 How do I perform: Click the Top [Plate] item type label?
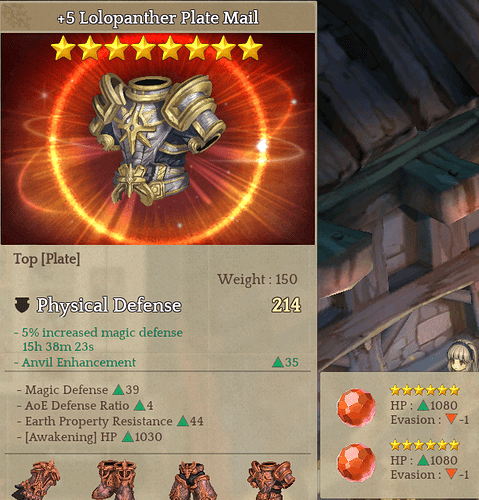47,259
